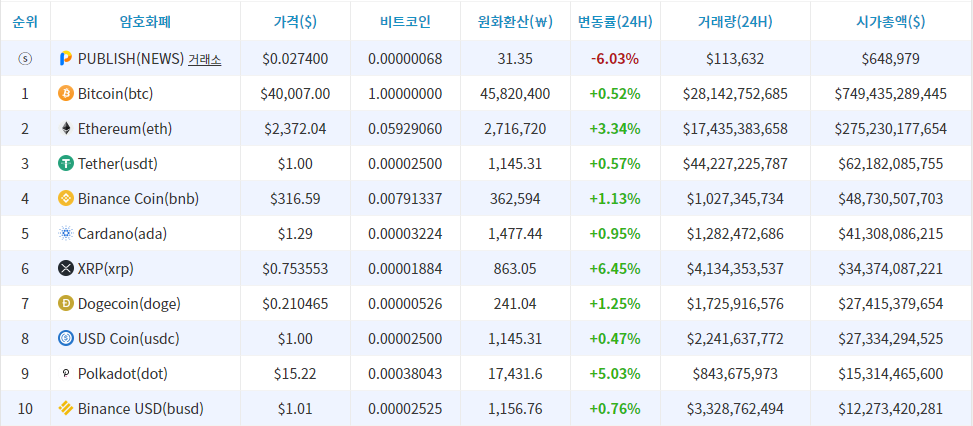
Task: Click Ethereum market cap $275,230,177,654
Action: (x=890, y=129)
